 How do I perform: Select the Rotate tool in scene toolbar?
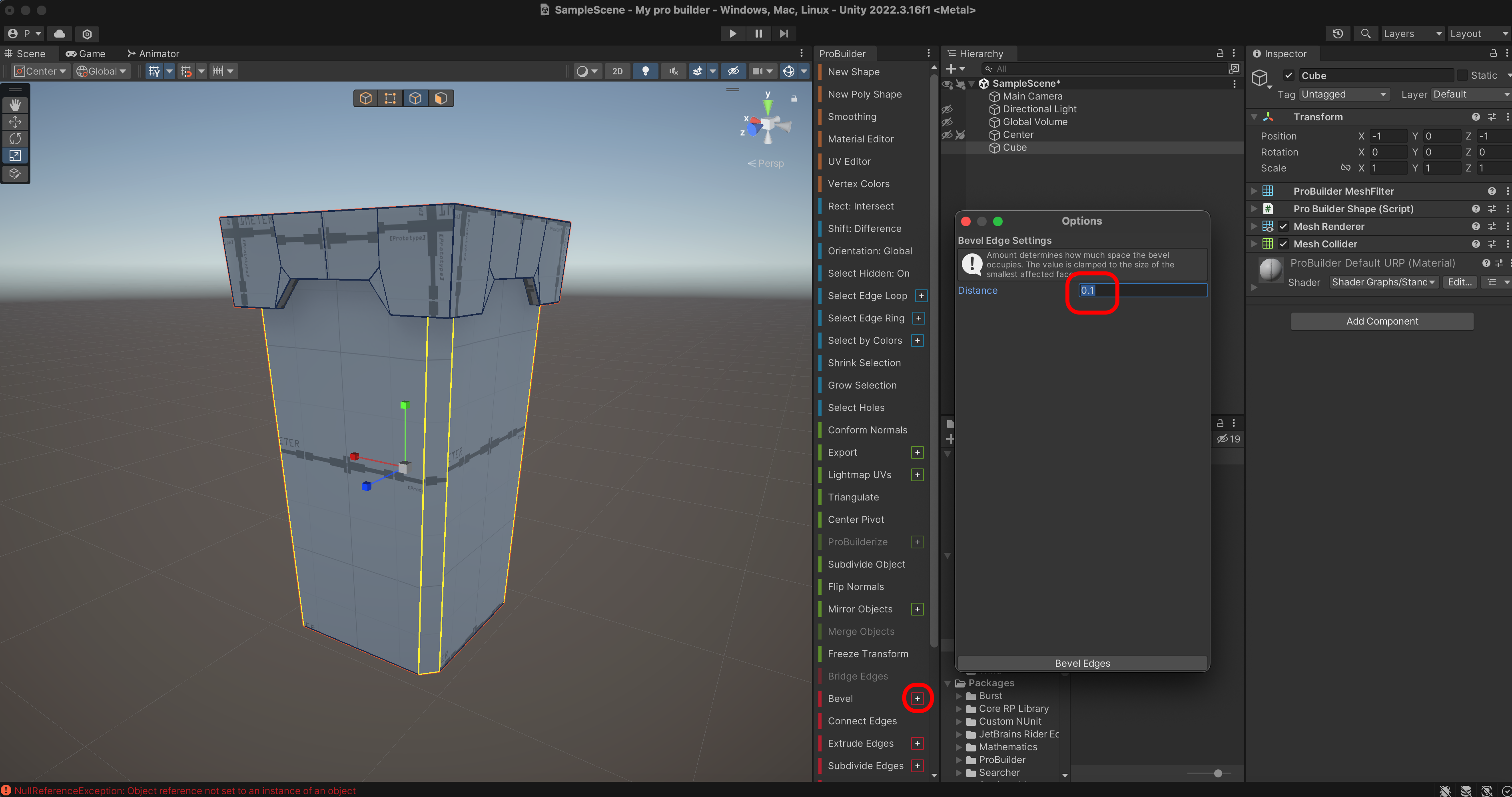pyautogui.click(x=15, y=139)
